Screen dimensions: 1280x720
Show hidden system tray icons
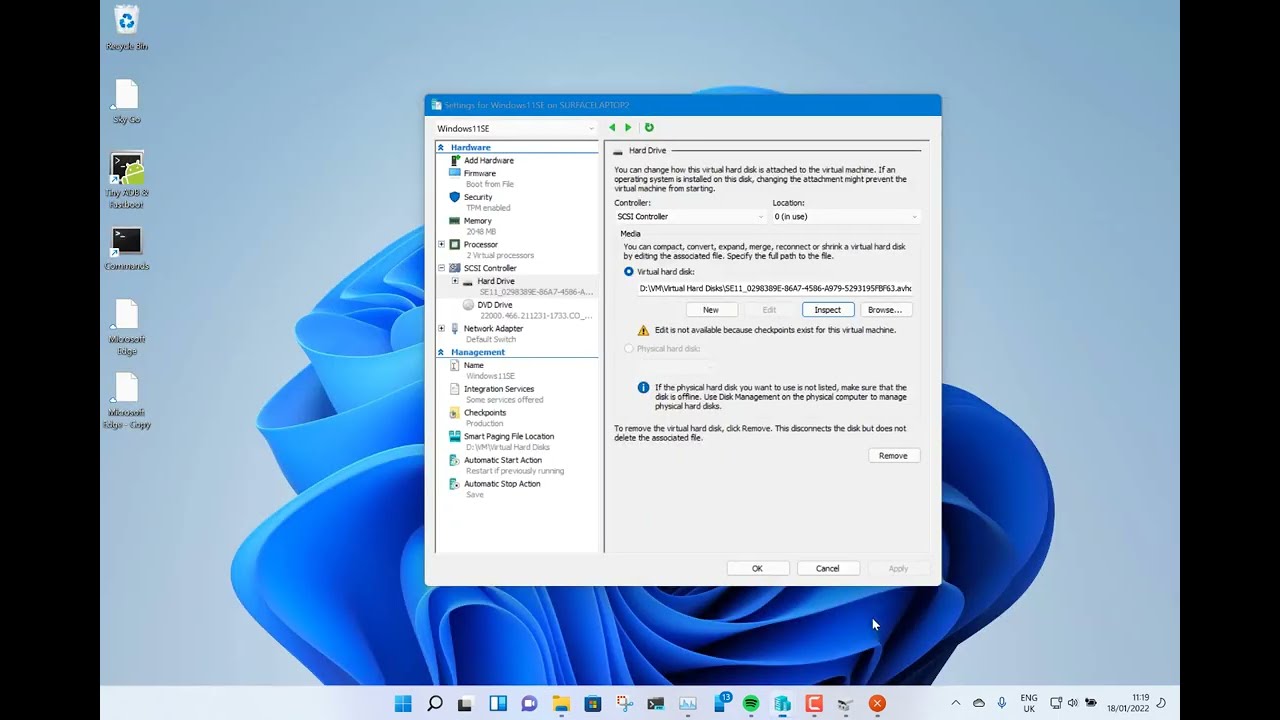[x=956, y=704]
